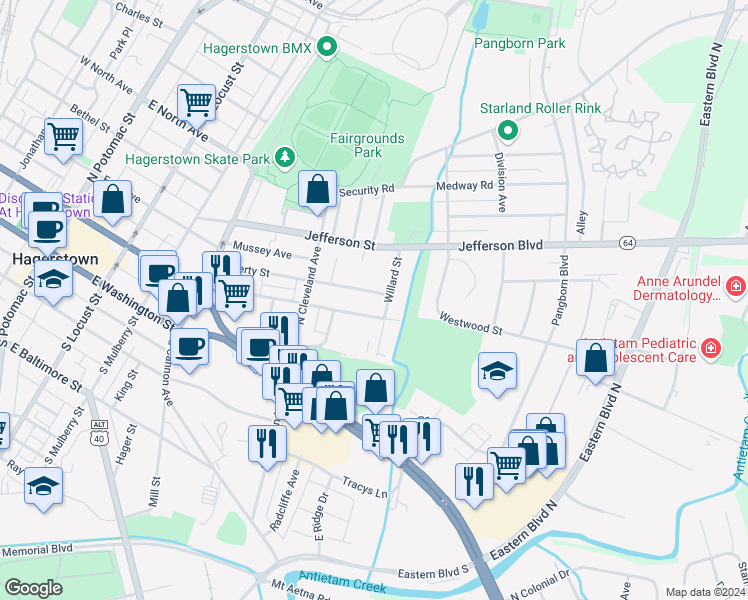748x600 pixels.
Task: Open the Starland Roller Rink pin
Action: click(508, 131)
